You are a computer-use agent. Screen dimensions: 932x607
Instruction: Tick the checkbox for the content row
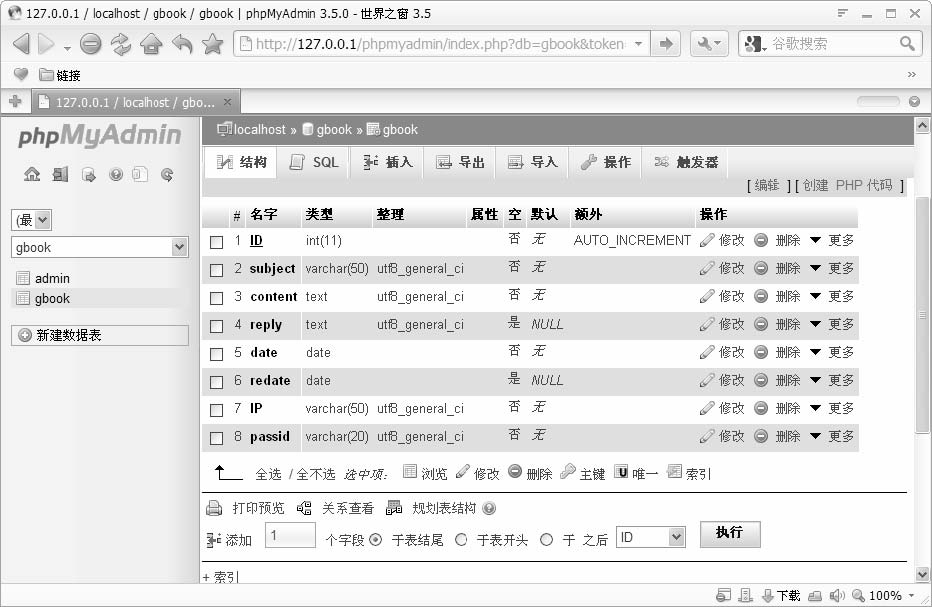(216, 298)
